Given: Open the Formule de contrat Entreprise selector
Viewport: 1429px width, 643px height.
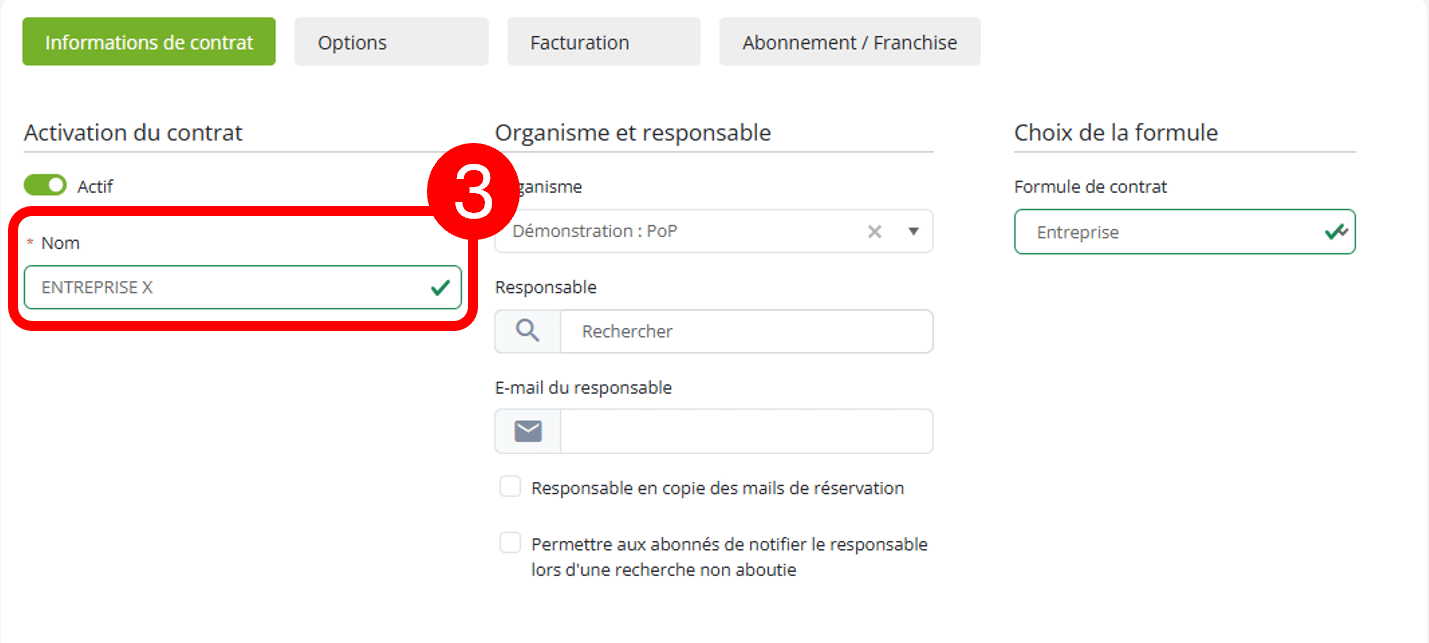Looking at the screenshot, I should [1185, 232].
